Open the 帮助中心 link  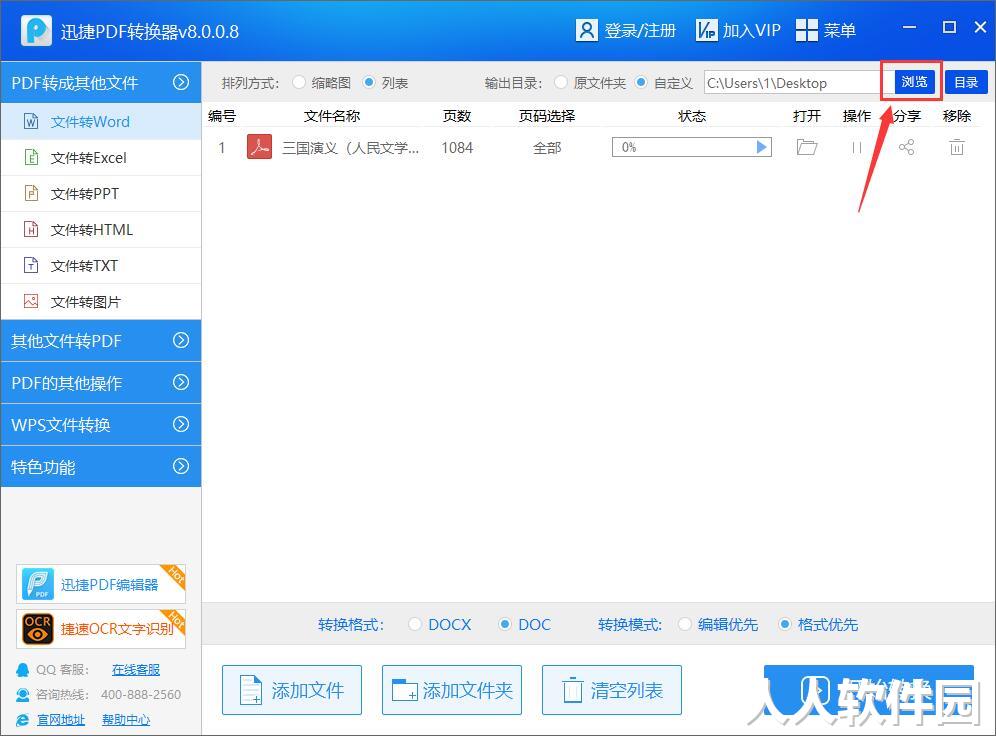[126, 720]
